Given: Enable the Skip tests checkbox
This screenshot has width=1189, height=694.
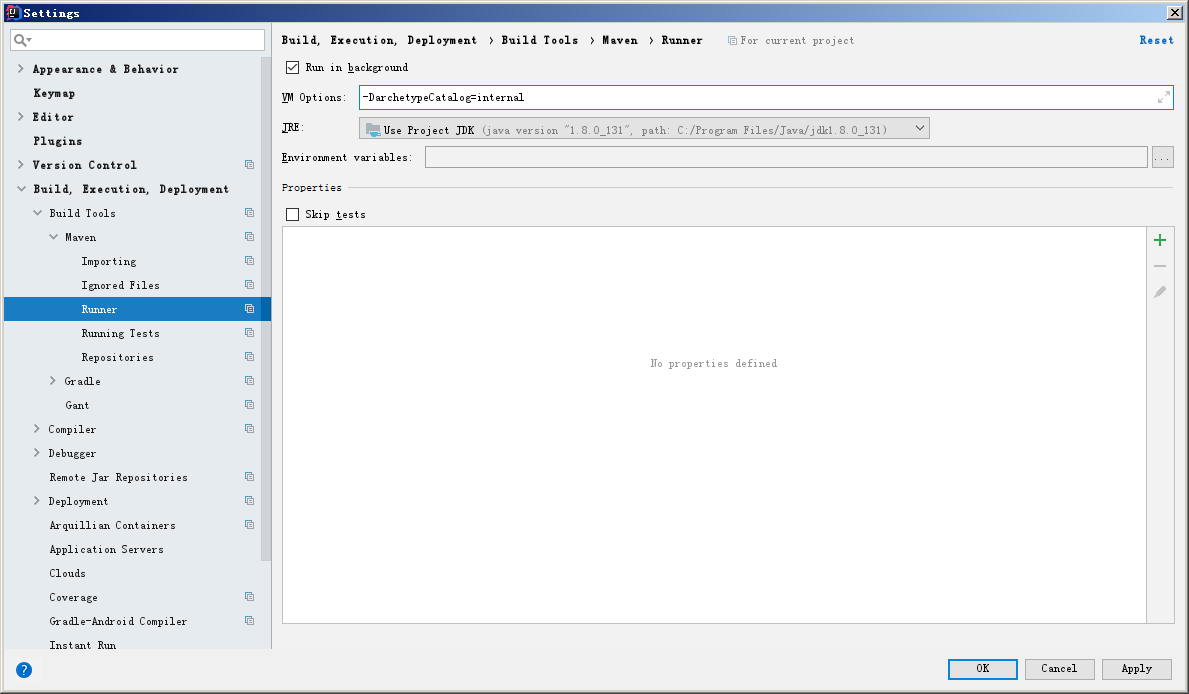Looking at the screenshot, I should 293,215.
